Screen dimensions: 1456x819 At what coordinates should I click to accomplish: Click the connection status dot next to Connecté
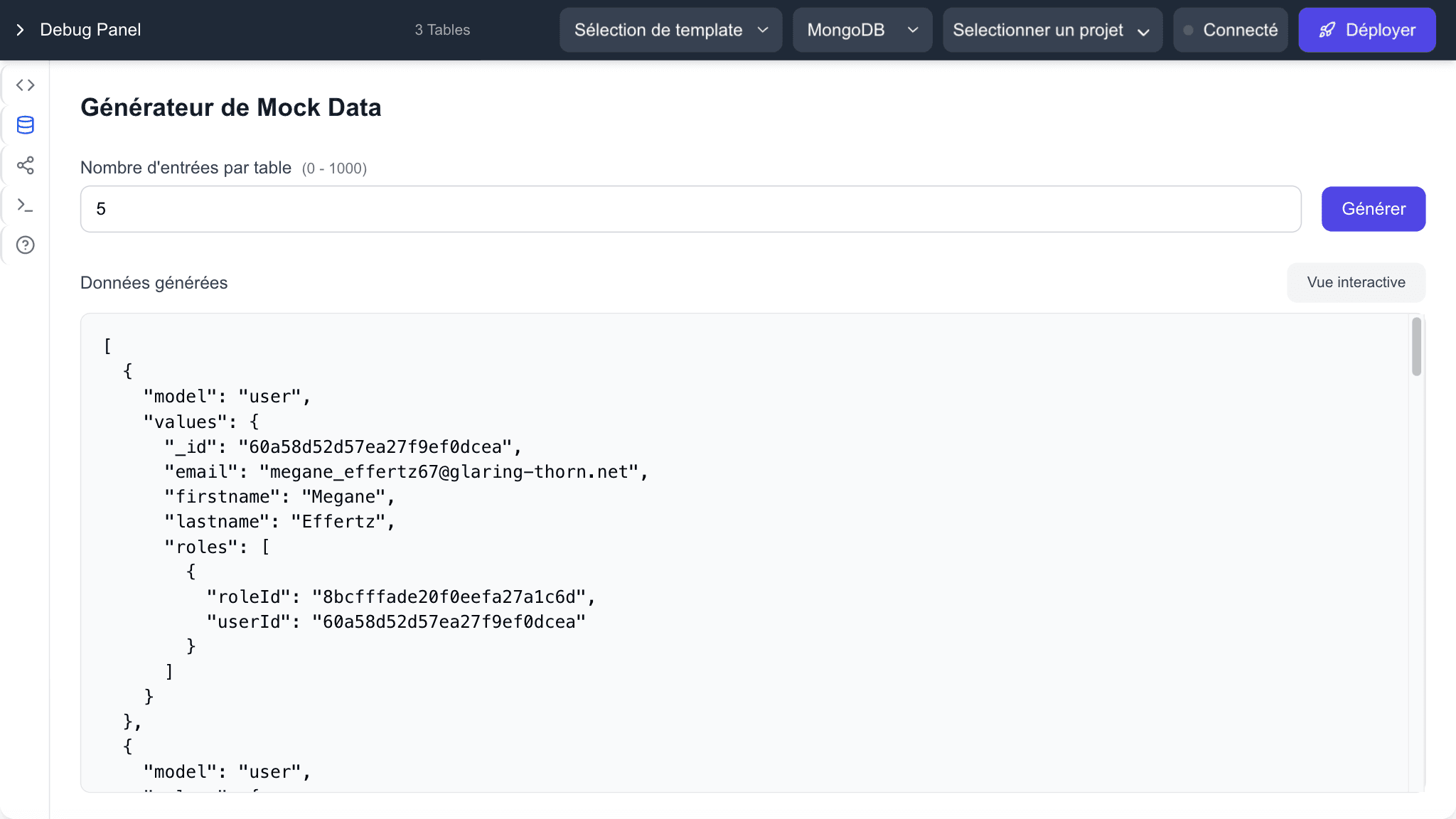pyautogui.click(x=1186, y=30)
